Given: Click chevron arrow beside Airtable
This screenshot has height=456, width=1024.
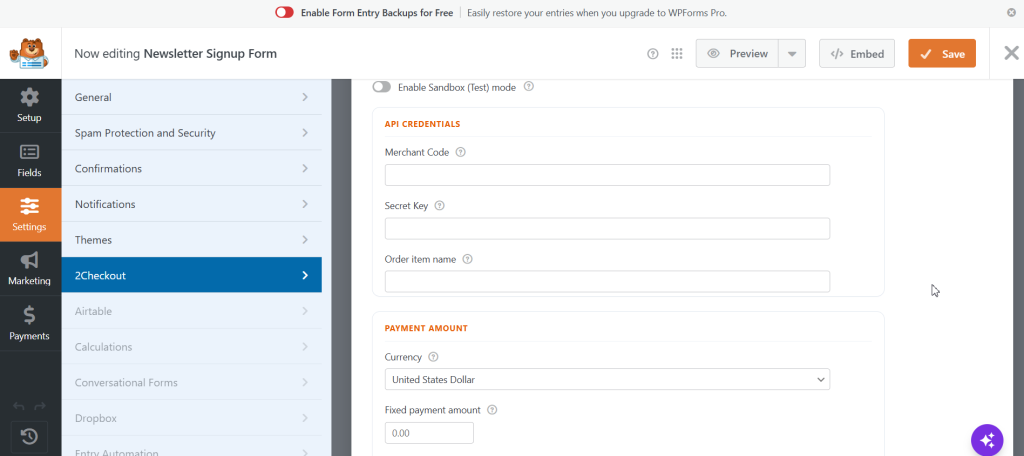Looking at the screenshot, I should (x=305, y=311).
